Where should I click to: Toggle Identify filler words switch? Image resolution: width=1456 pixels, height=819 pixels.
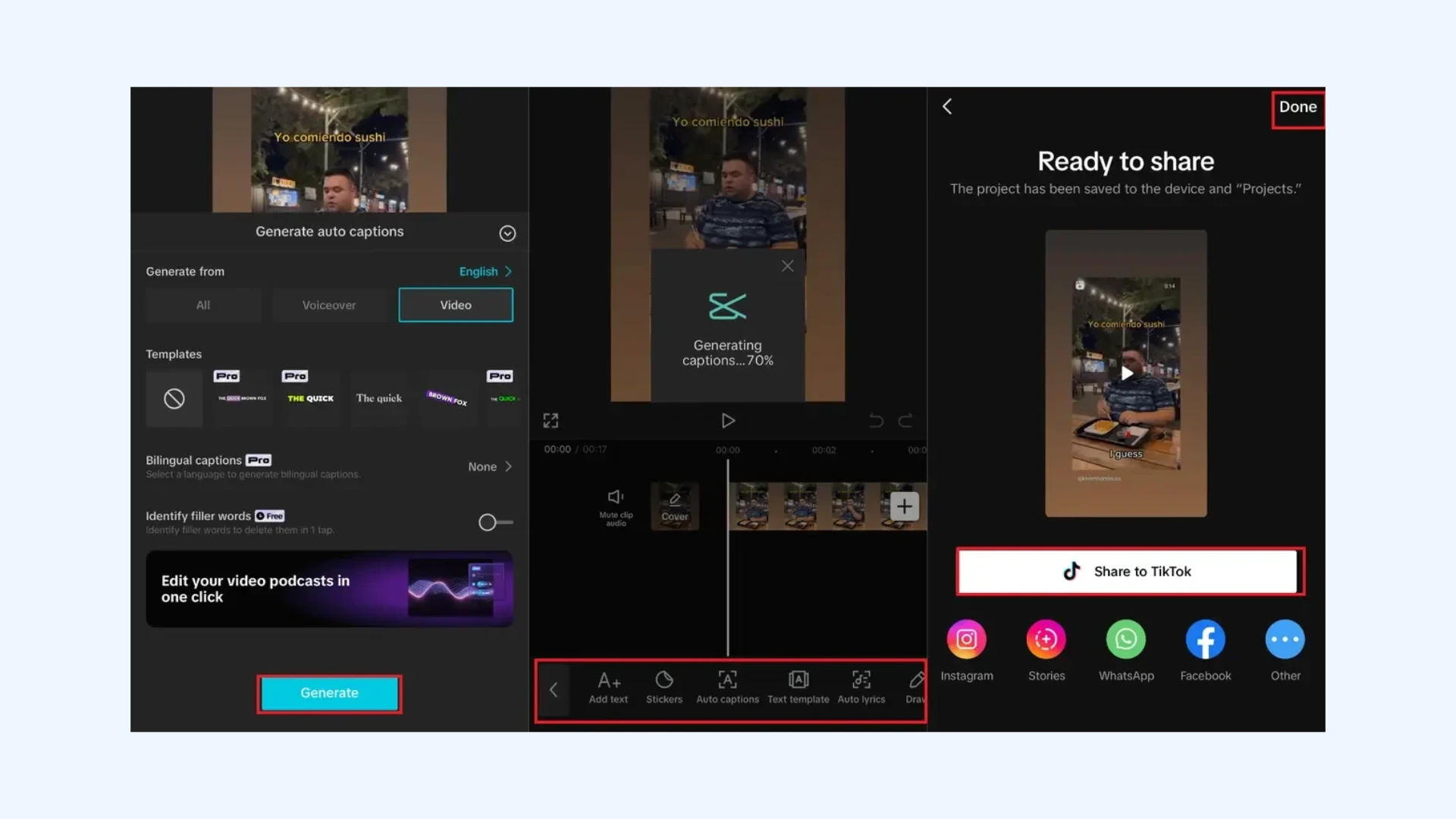(496, 522)
